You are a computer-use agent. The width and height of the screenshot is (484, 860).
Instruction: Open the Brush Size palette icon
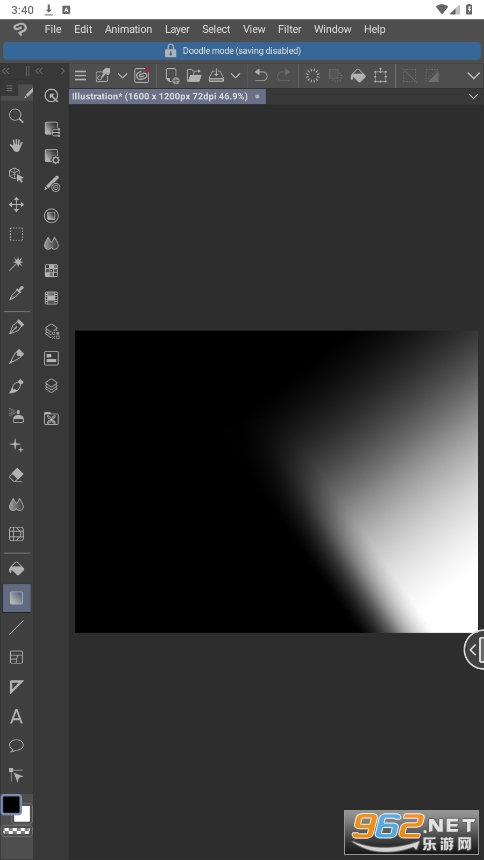pyautogui.click(x=52, y=184)
